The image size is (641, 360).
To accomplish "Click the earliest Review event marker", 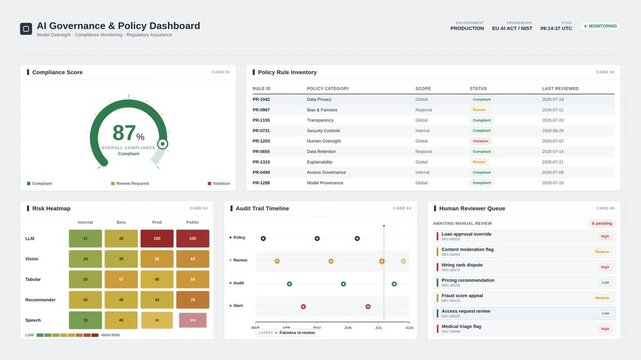I will [277, 261].
